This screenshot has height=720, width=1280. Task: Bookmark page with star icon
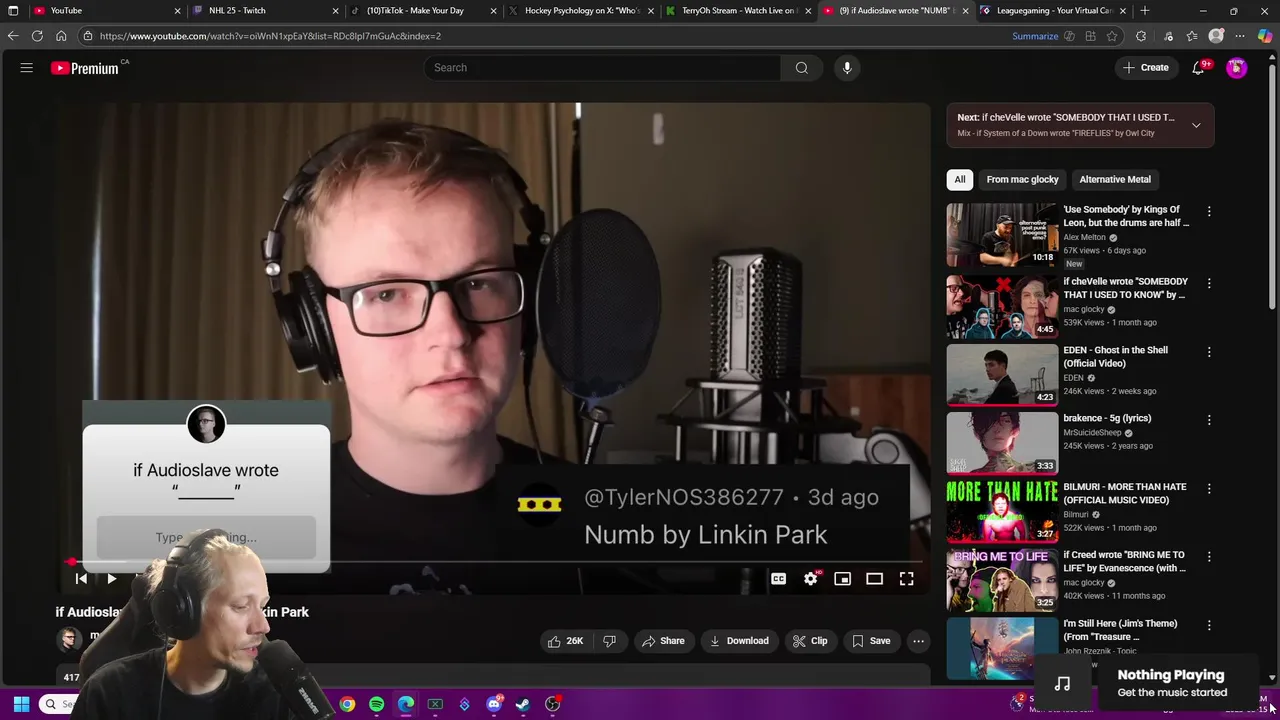click(x=1112, y=36)
